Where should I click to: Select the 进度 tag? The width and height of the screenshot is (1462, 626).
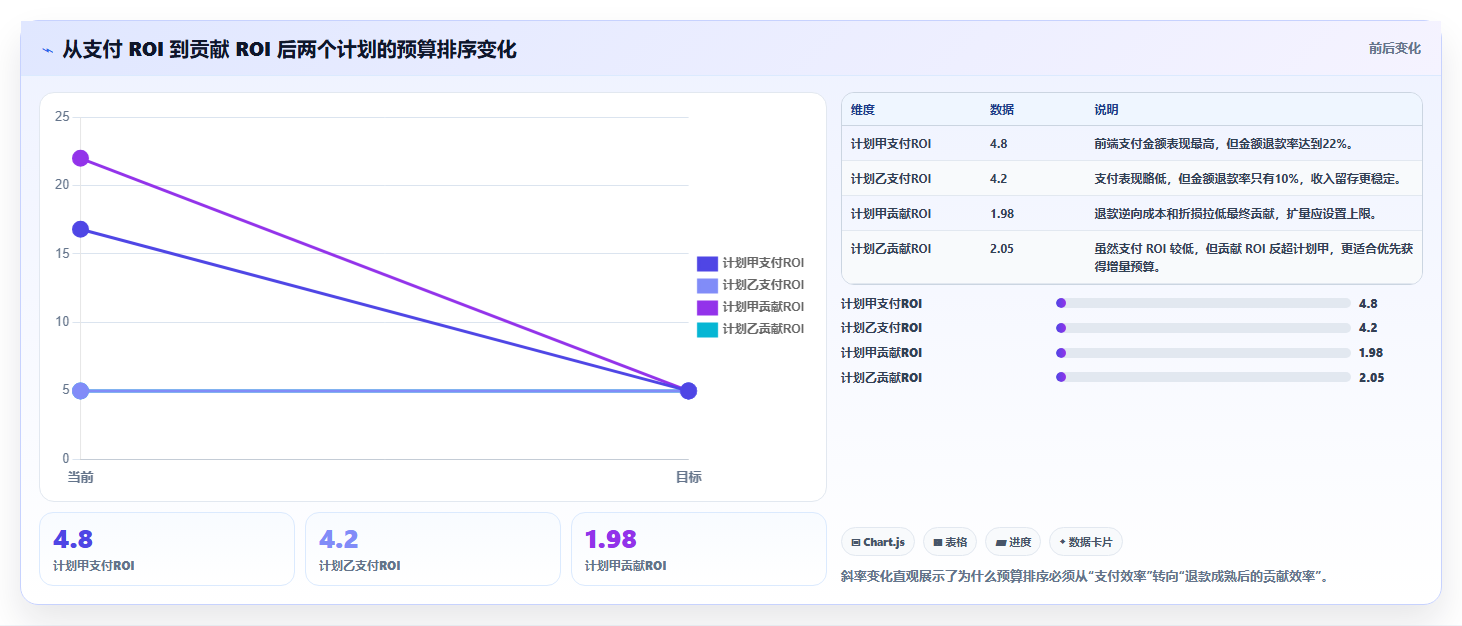click(1013, 542)
